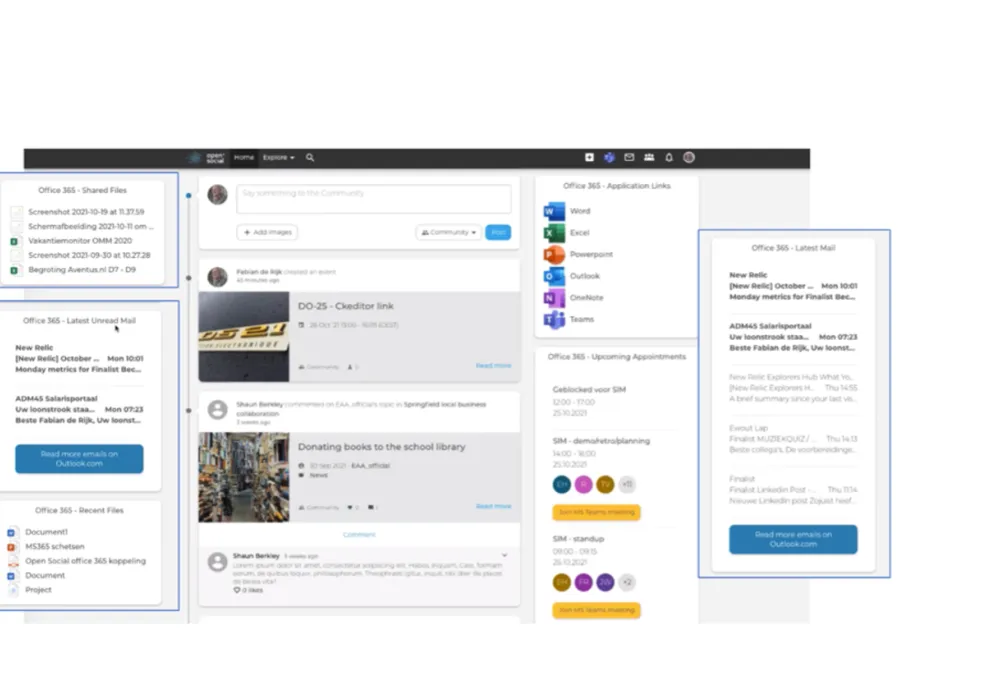
Task: Open notifications bell in top bar
Action: coord(669,158)
